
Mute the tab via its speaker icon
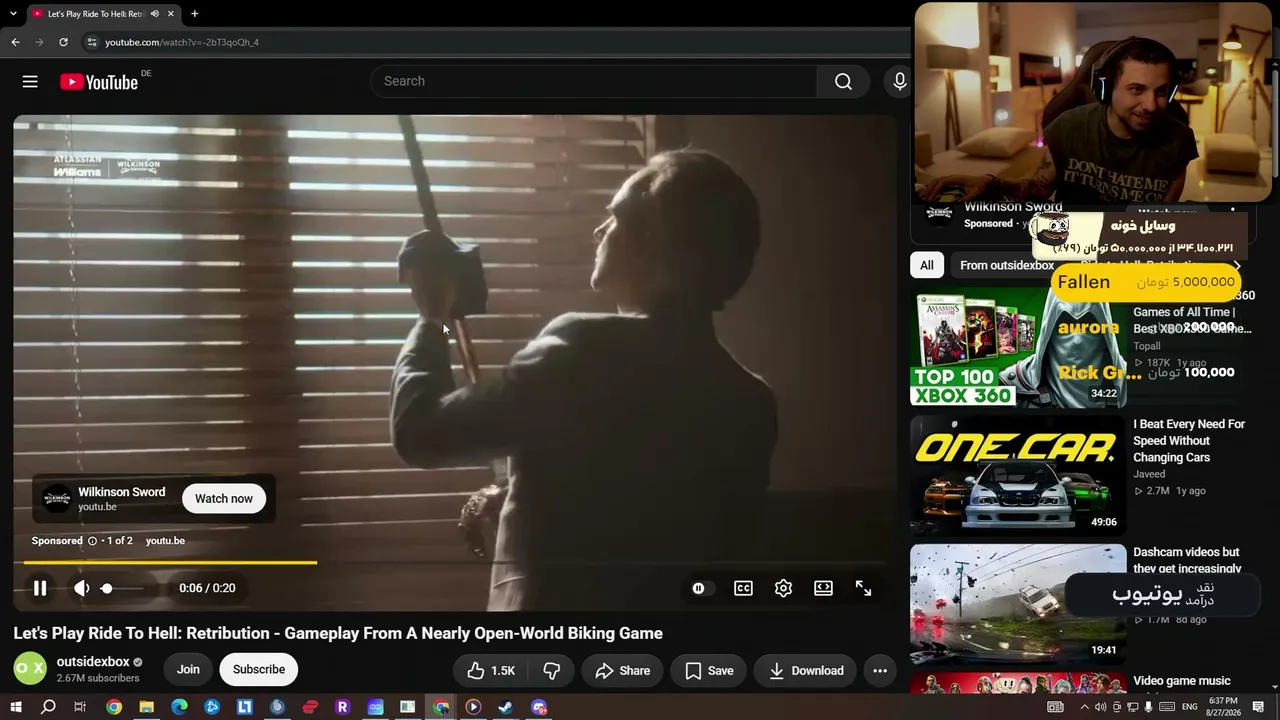pyautogui.click(x=154, y=14)
